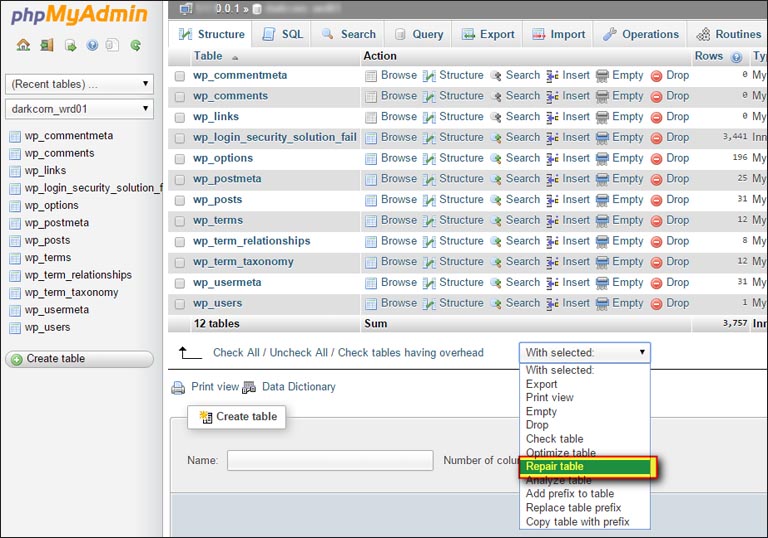Click the Home icon in sidebar
This screenshot has width=768, height=538.
click(x=23, y=45)
